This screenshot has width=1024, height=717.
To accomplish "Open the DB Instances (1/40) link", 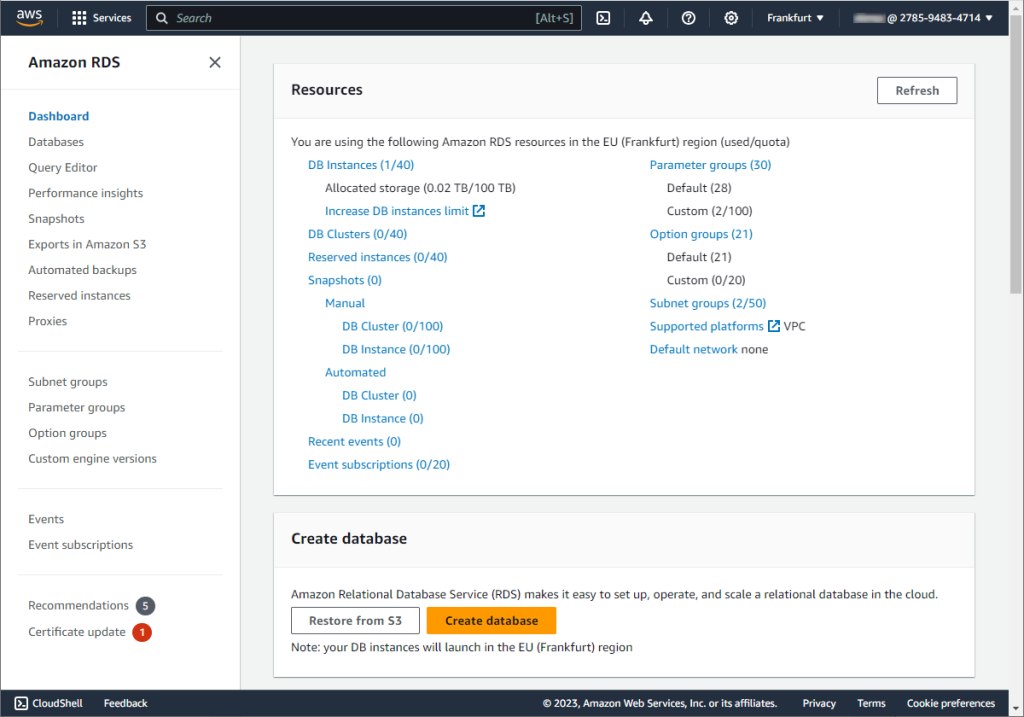I will coord(361,164).
